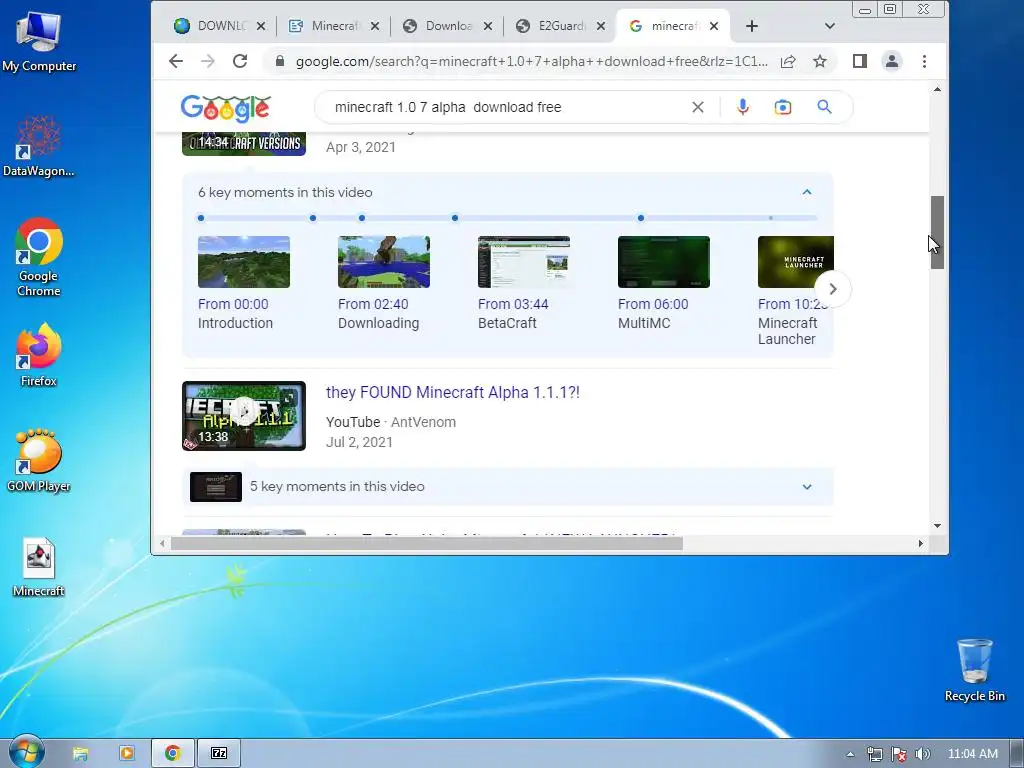Screen dimensions: 1024x768
Task: Select the GOM Player desktop shortcut
Action: 39,460
